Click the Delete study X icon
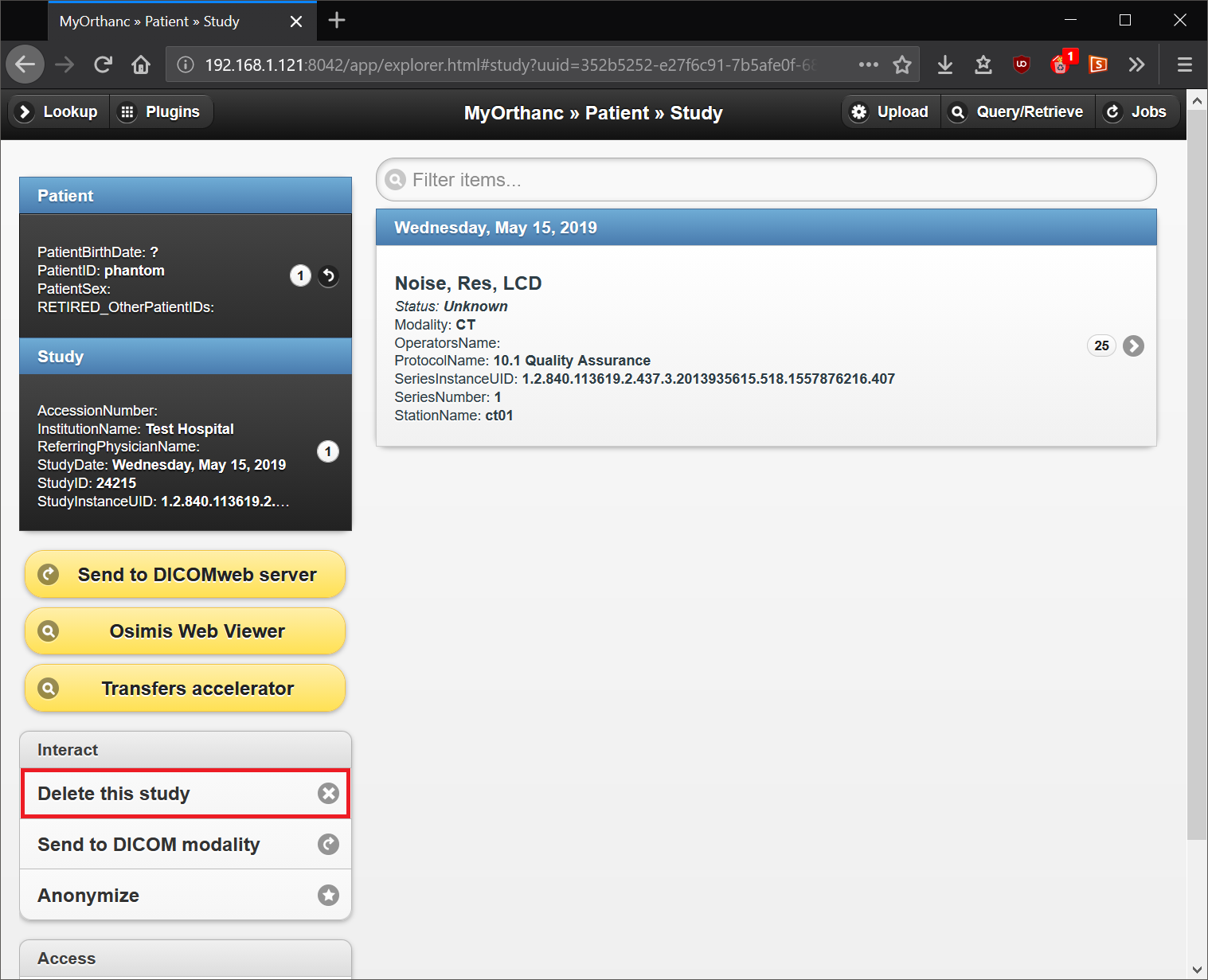The height and width of the screenshot is (980, 1208). pos(328,793)
